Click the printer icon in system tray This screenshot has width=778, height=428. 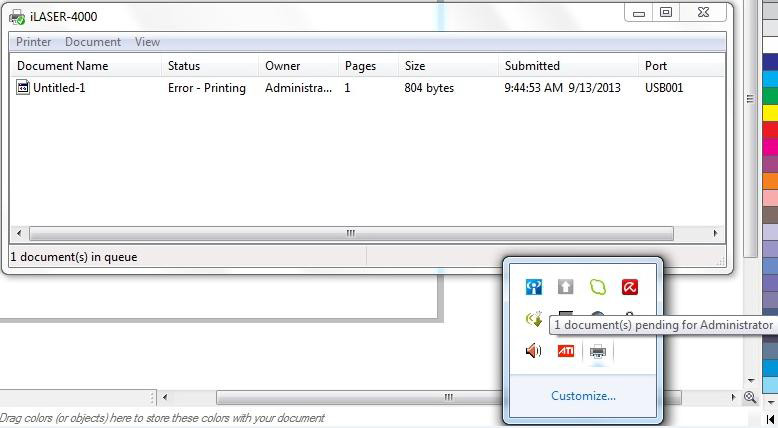[598, 351]
